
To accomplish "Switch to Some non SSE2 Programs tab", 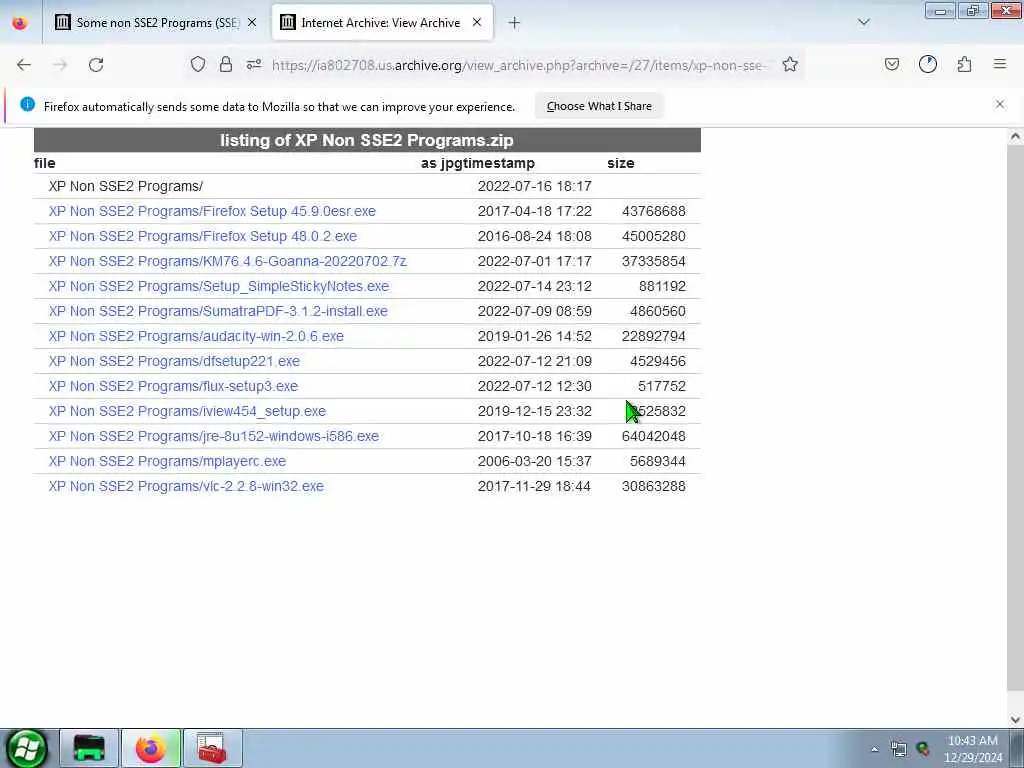I will (x=157, y=23).
